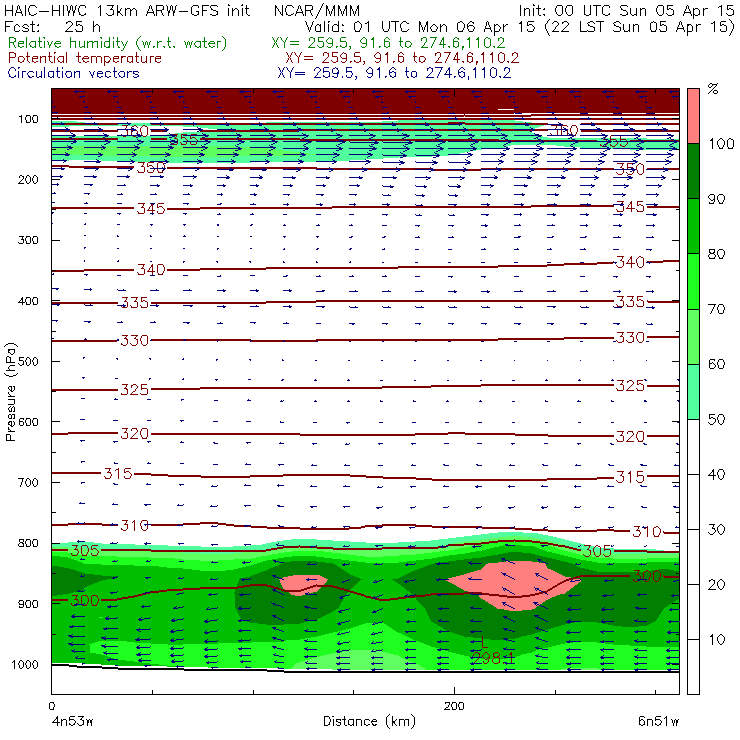The image size is (740, 740).
Task: Click the pressure axis tick label "900"
Action: point(28,604)
